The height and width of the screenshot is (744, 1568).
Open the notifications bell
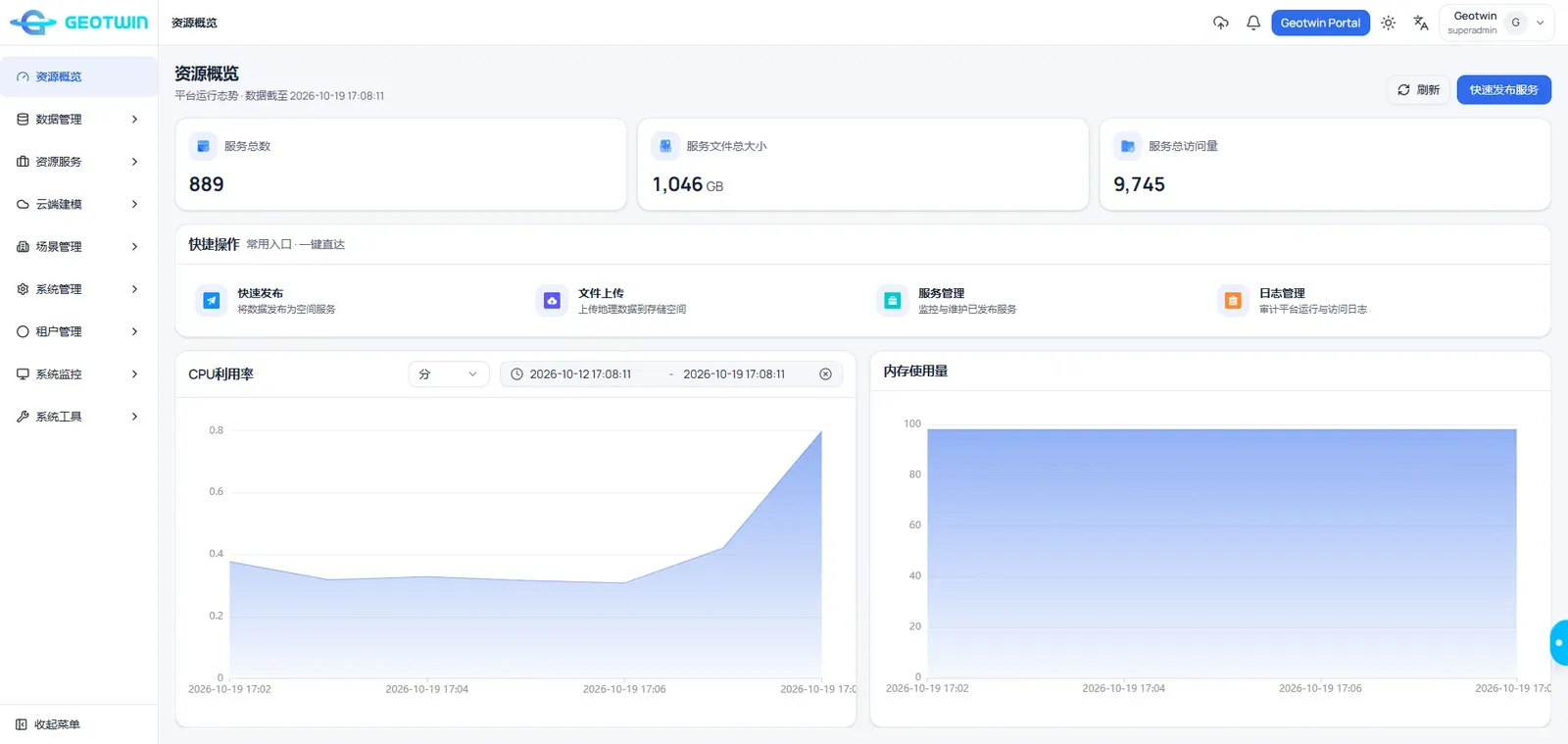pos(1253,23)
